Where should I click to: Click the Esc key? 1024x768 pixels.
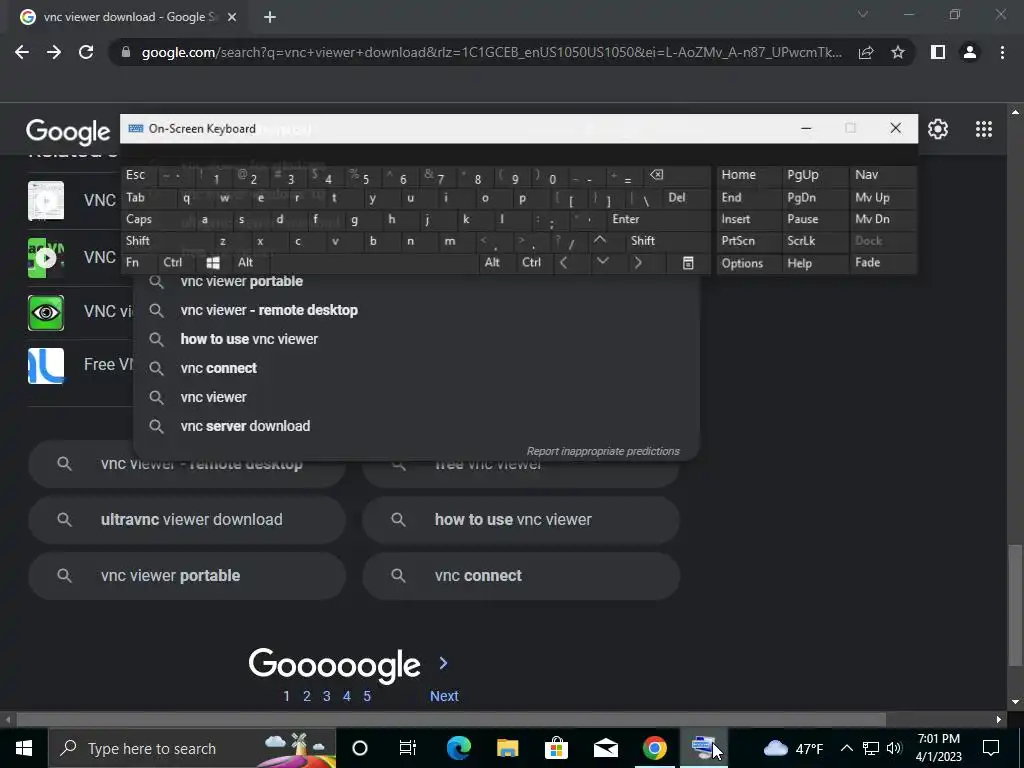click(135, 175)
